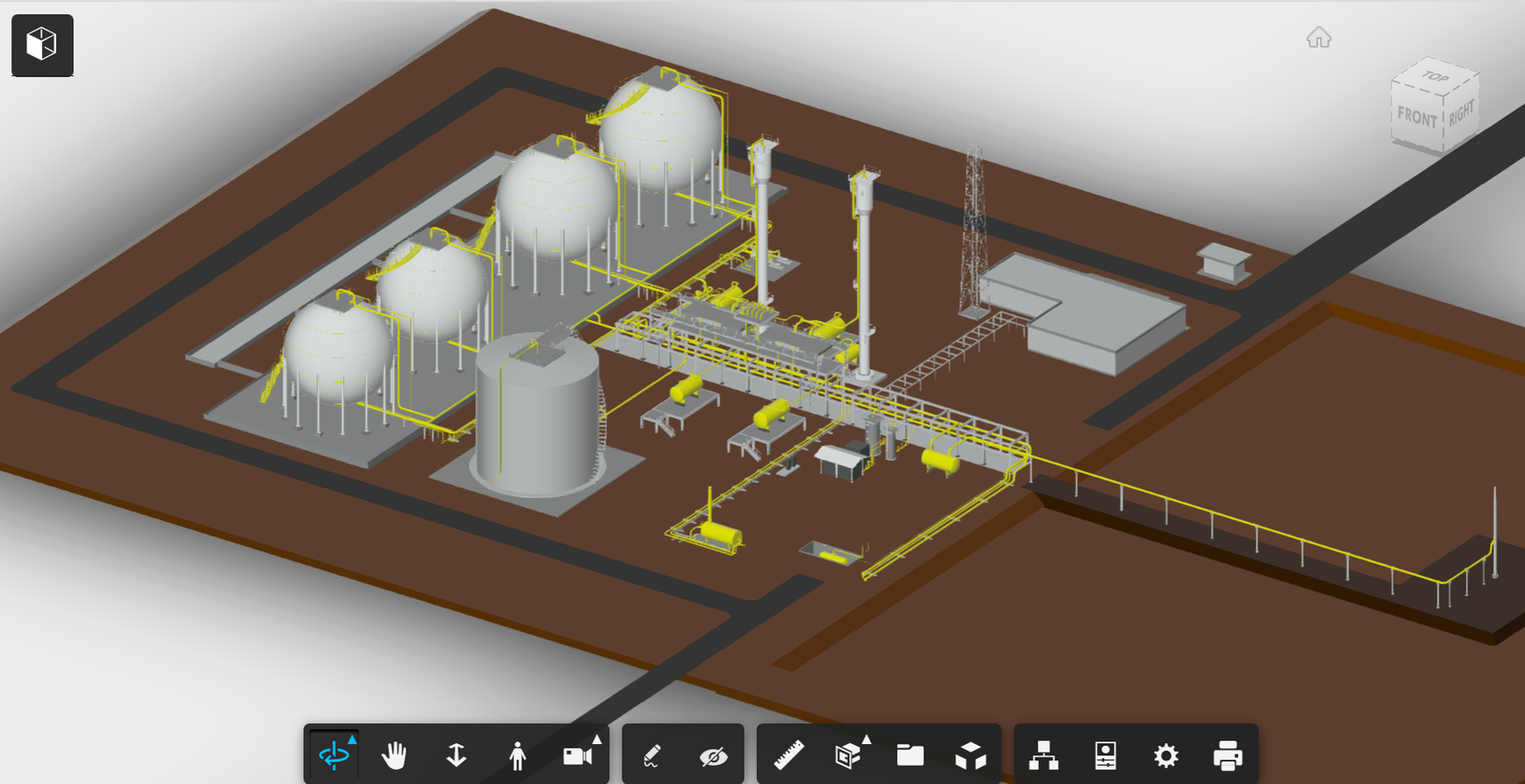Toggle the Explode model tool
This screenshot has width=1525, height=784.
tap(970, 756)
